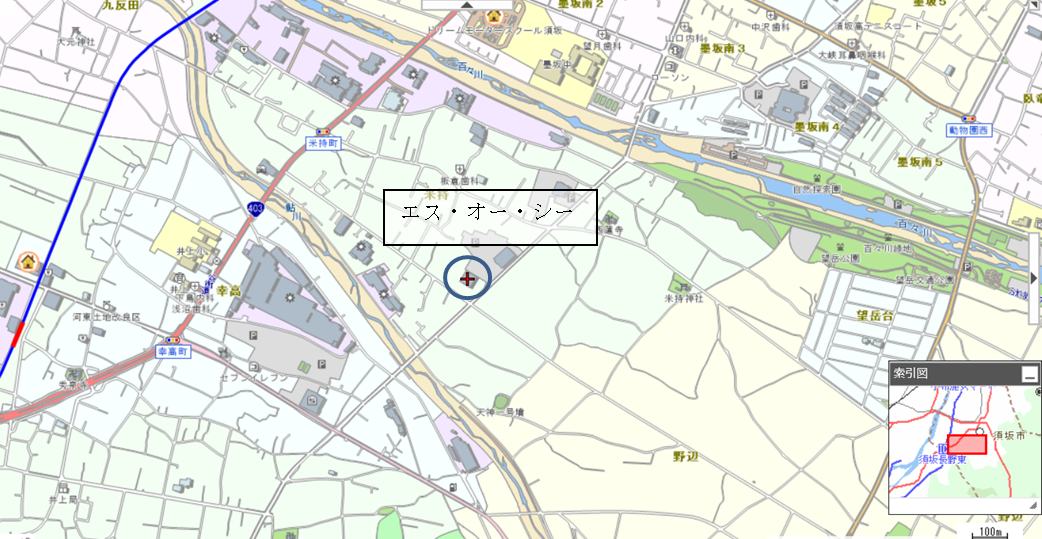
Task: Select the エス・オー・シー label box
Action: 490,217
